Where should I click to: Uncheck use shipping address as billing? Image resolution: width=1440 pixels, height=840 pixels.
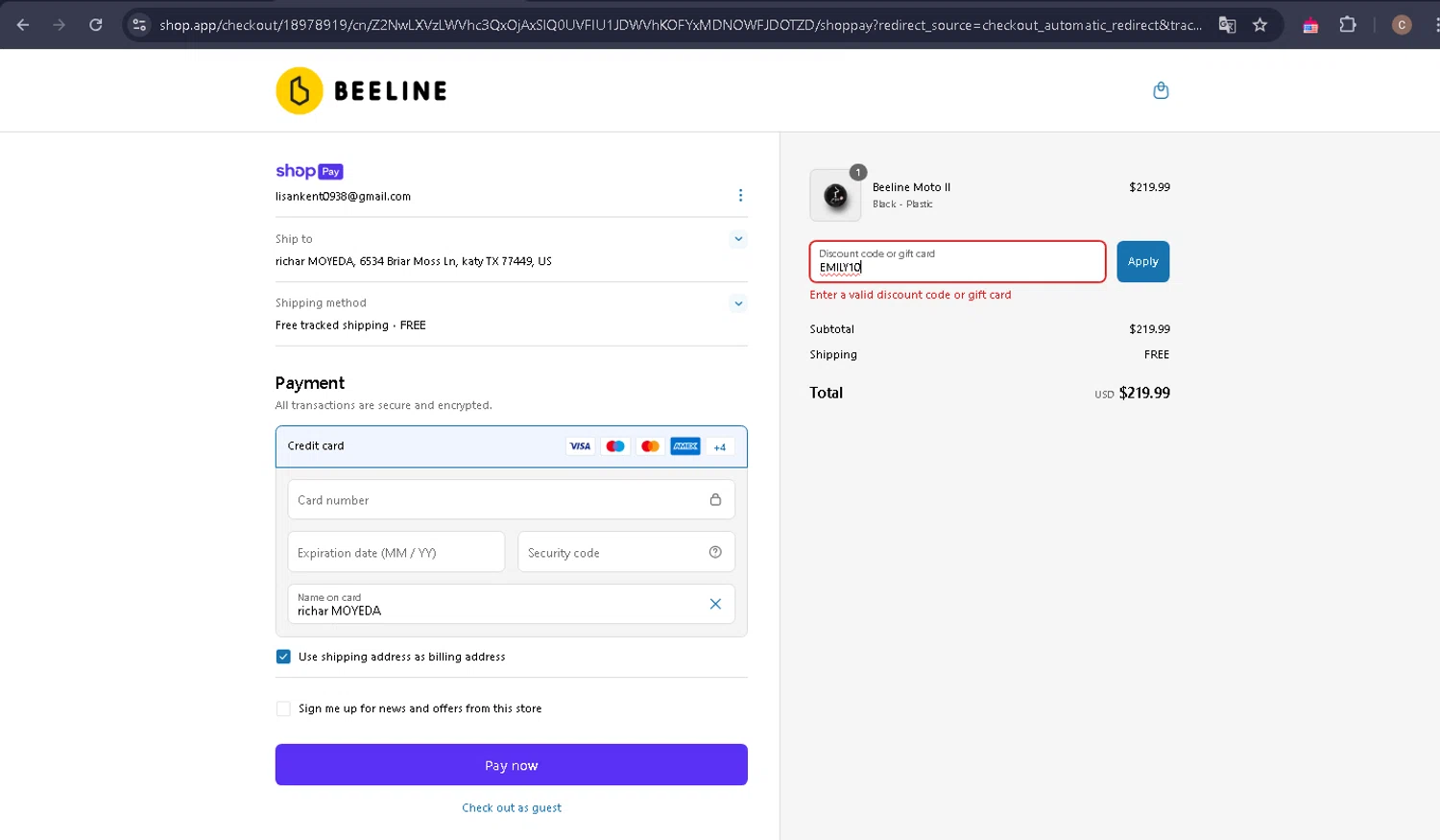[283, 657]
